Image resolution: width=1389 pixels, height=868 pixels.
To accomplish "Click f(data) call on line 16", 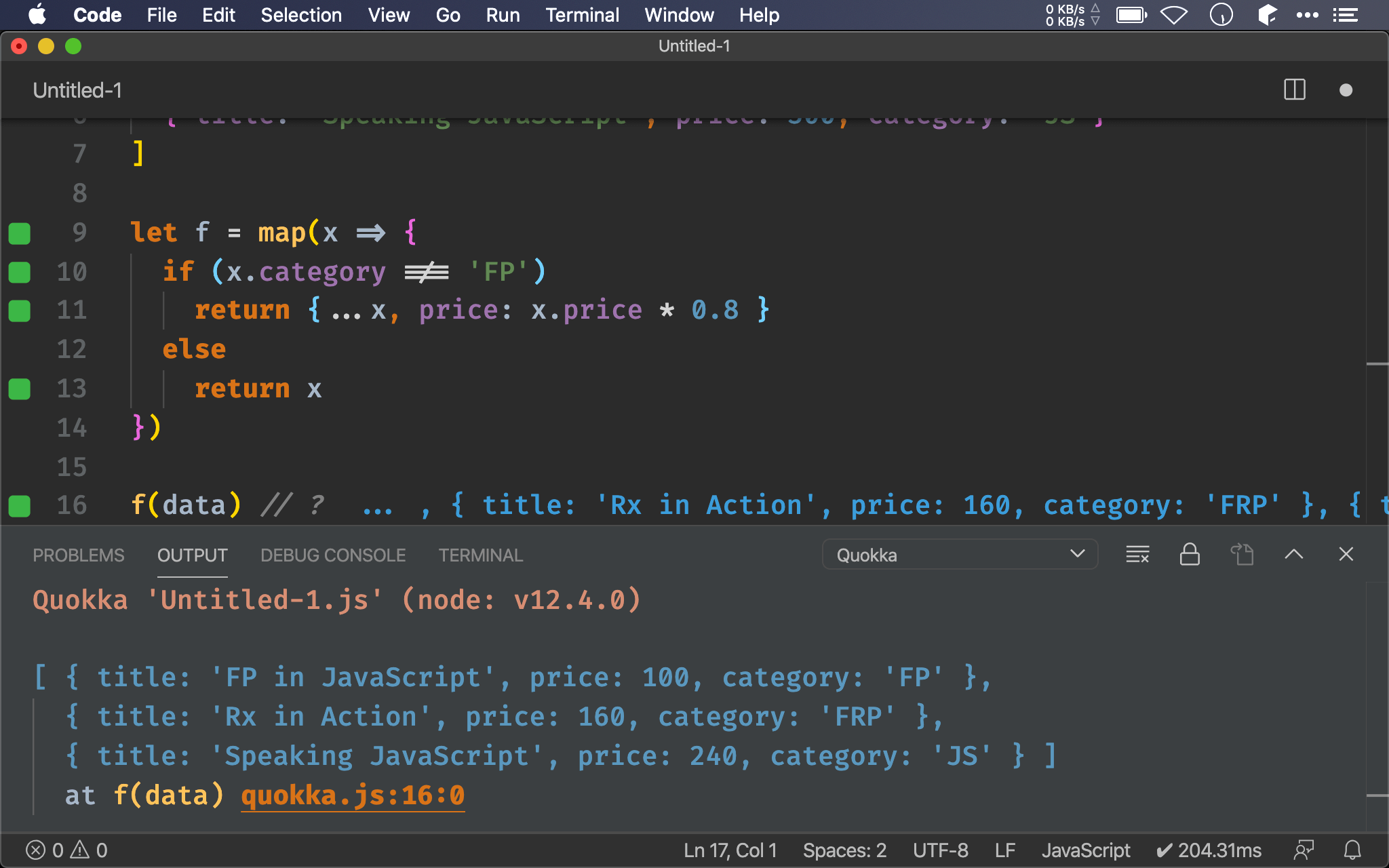I will click(186, 505).
